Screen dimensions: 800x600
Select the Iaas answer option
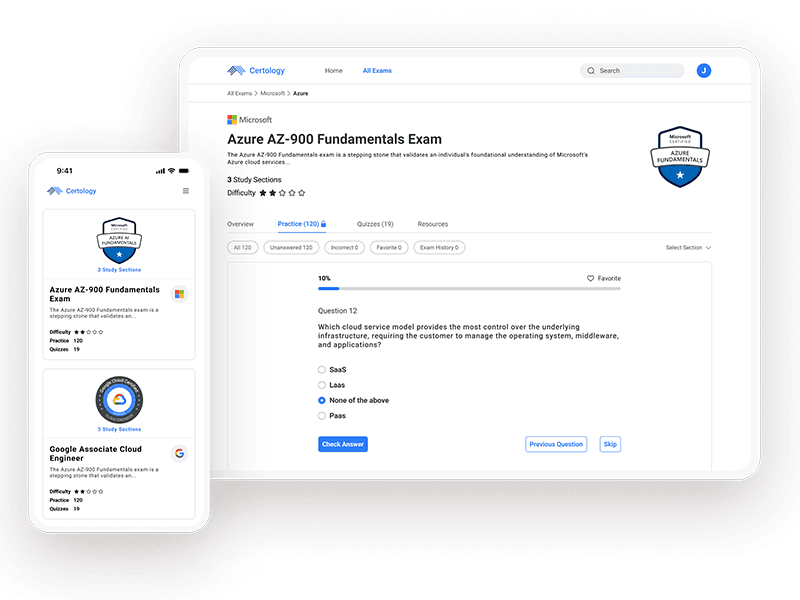[322, 385]
